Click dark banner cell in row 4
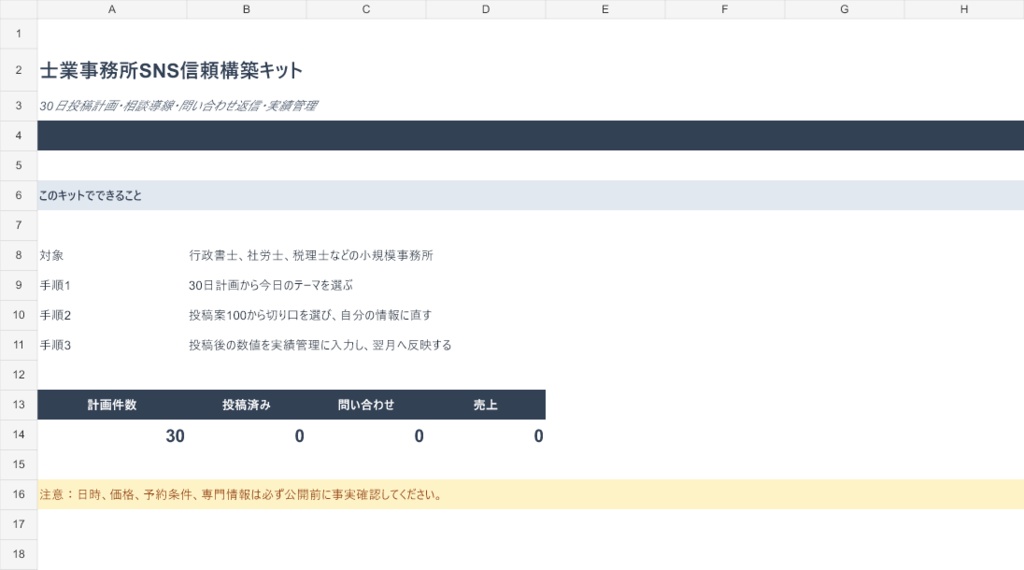Viewport: 1024px width, 570px height. pyautogui.click(x=530, y=135)
